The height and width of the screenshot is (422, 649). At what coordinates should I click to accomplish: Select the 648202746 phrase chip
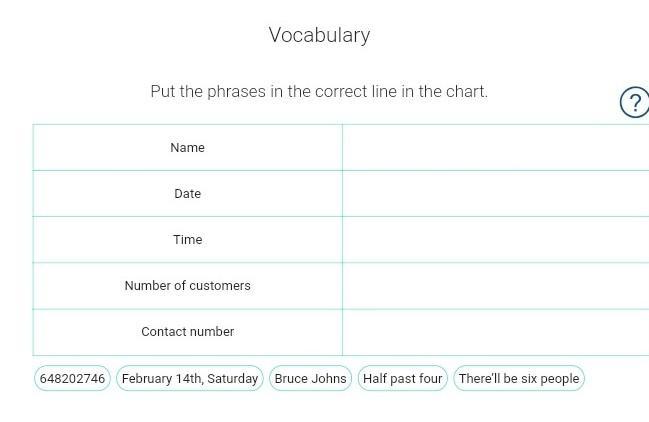pyautogui.click(x=72, y=378)
